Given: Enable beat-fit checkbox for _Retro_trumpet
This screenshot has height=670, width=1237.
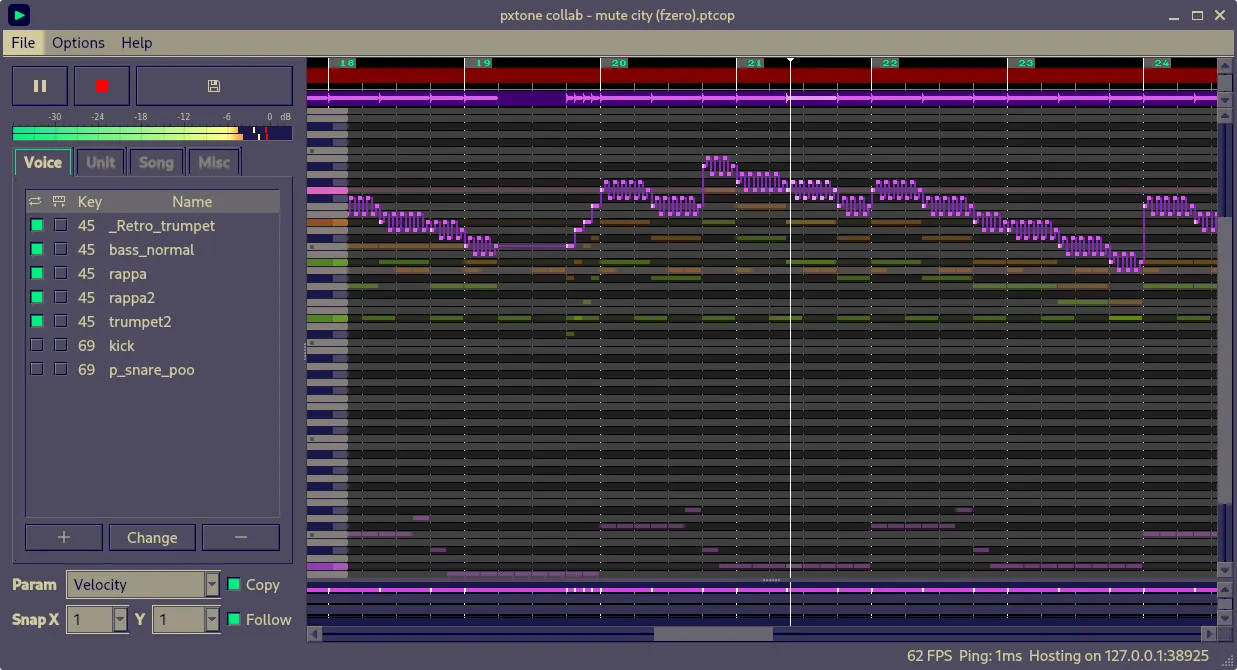Looking at the screenshot, I should point(61,225).
